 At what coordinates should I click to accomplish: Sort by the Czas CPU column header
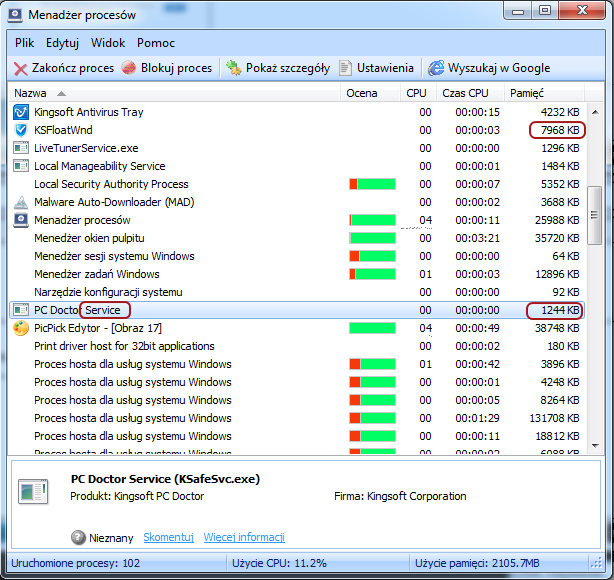(470, 93)
